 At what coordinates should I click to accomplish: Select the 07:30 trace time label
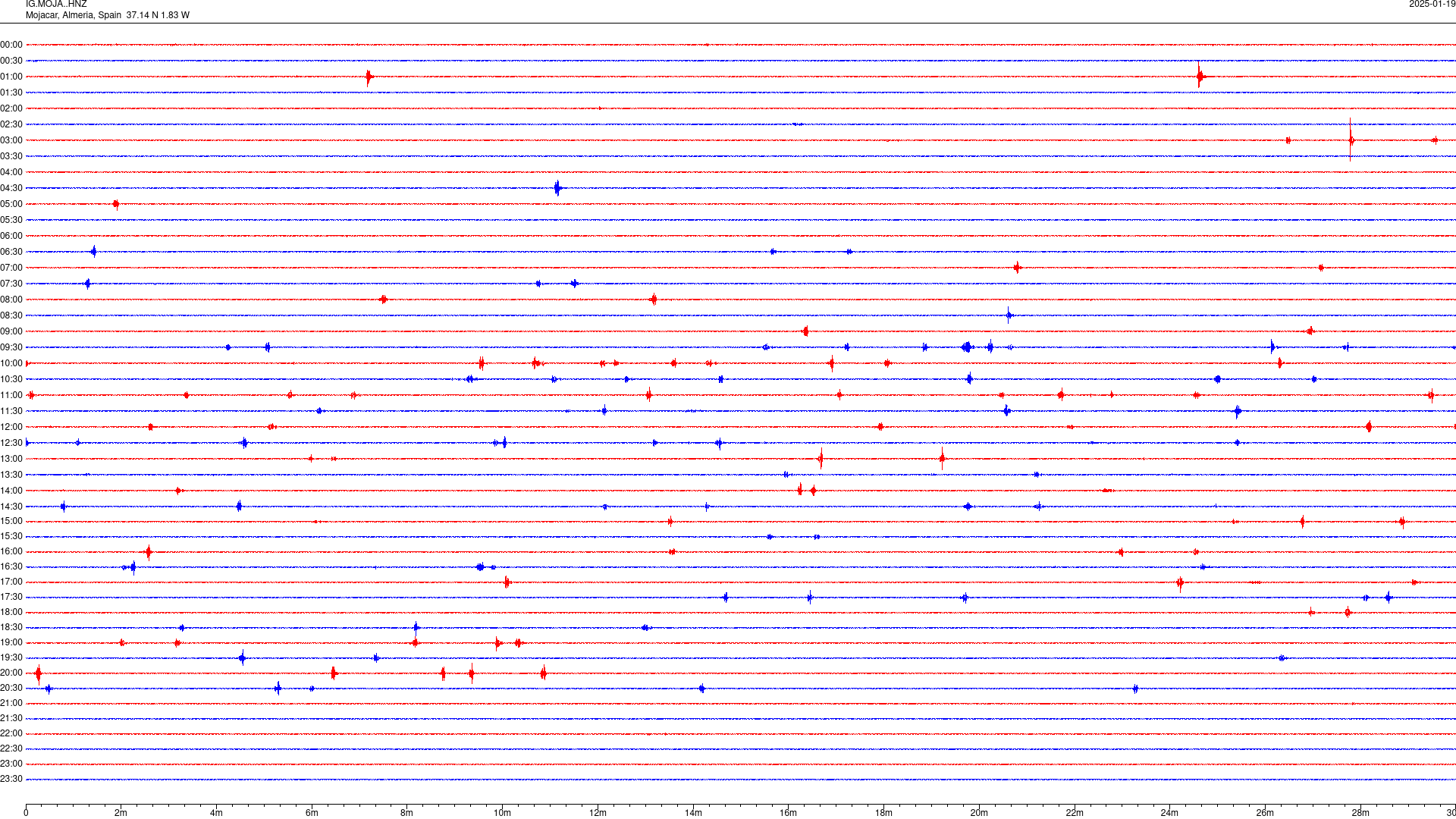[11, 284]
